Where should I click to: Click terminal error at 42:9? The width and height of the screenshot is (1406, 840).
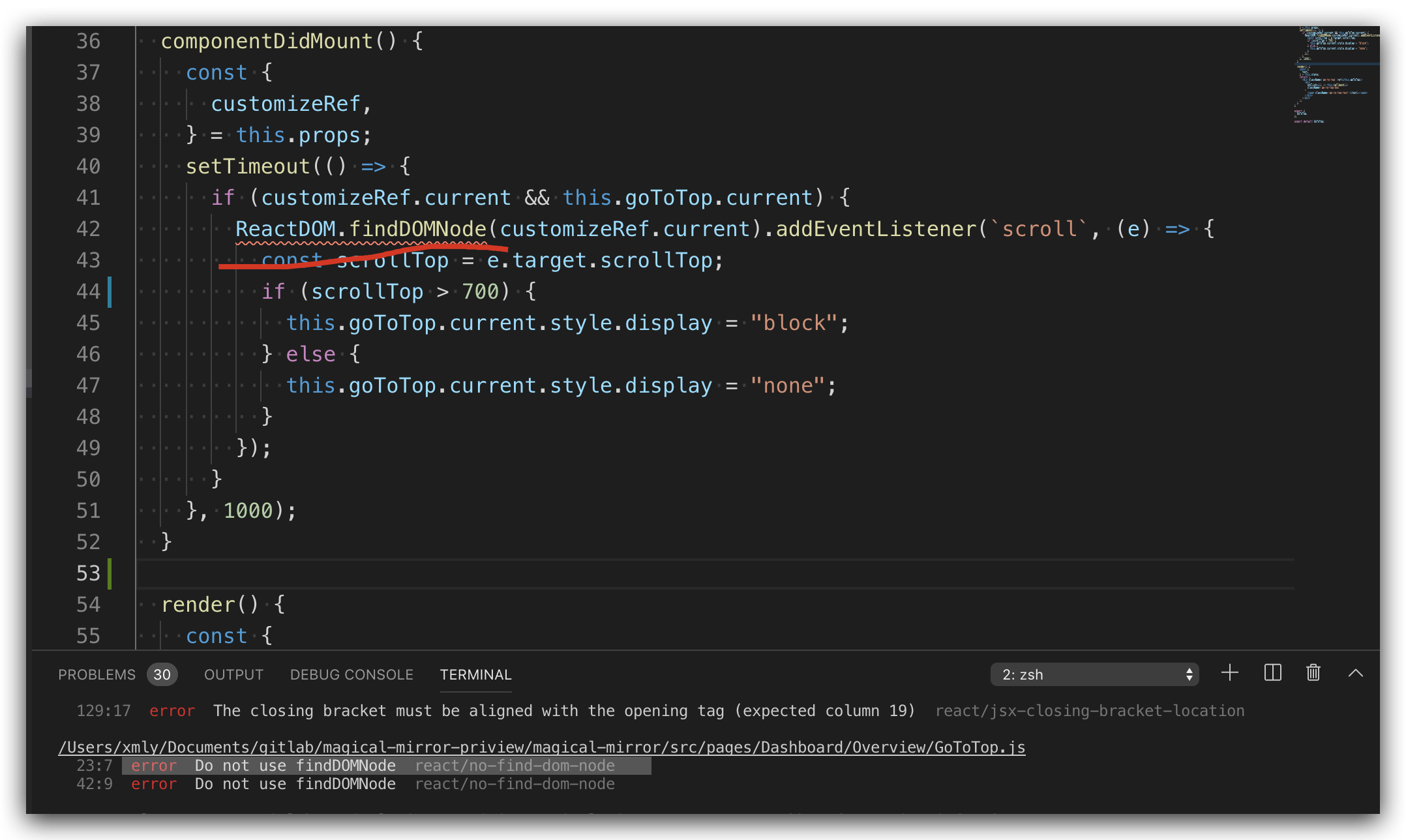click(x=346, y=784)
